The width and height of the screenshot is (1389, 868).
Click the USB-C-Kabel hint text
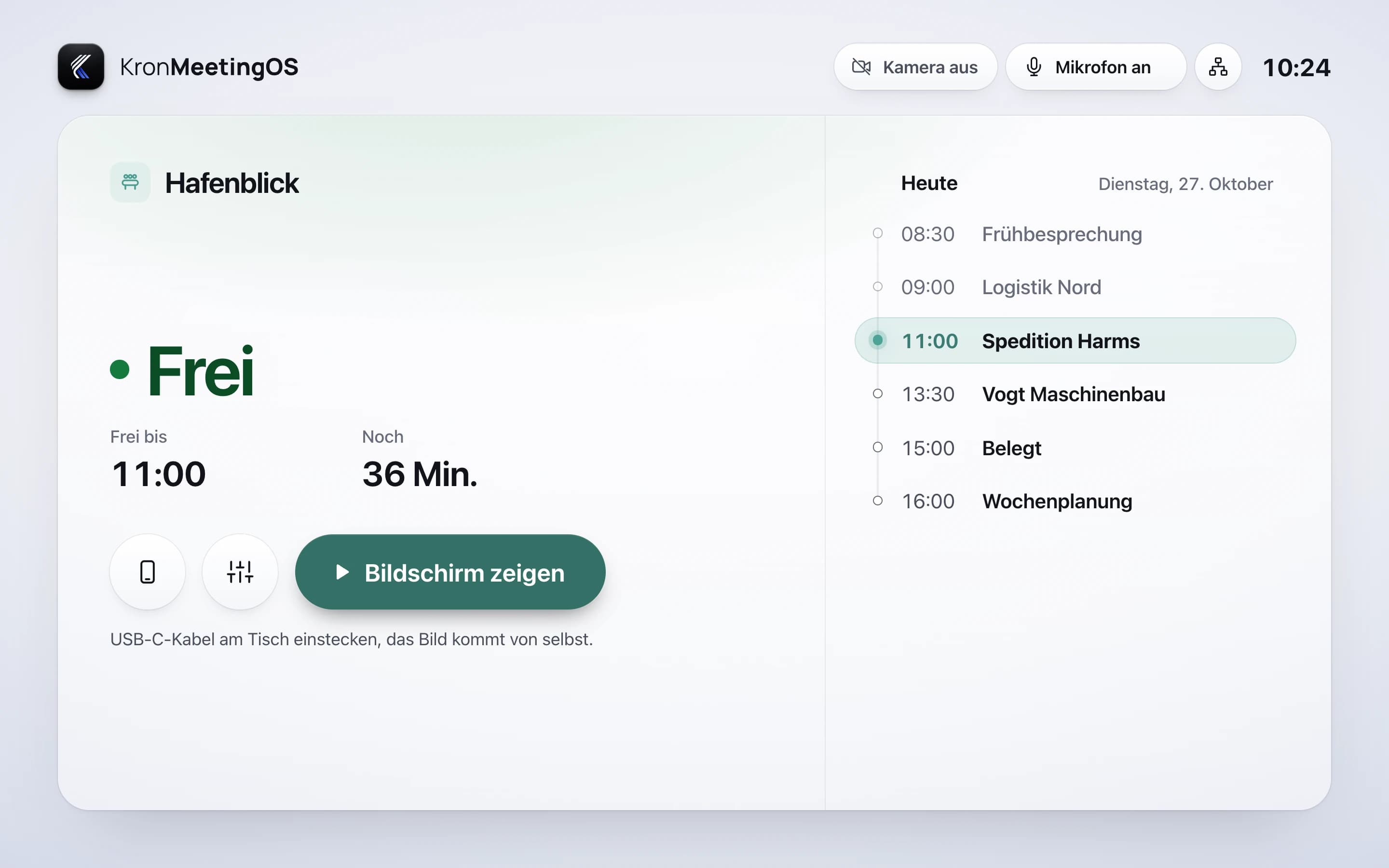pos(351,639)
